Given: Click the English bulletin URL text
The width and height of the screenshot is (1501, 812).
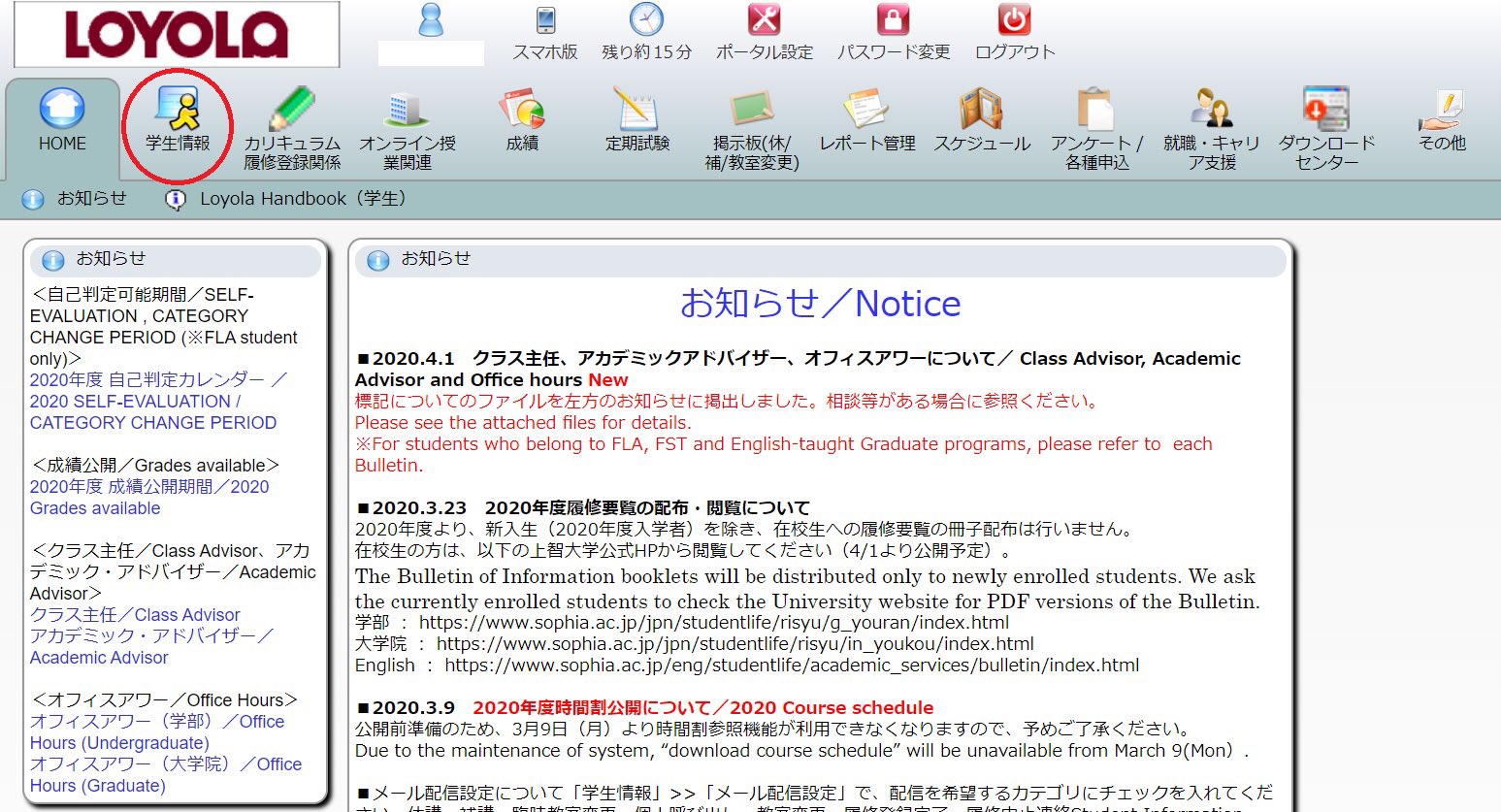Looking at the screenshot, I should coord(792,665).
